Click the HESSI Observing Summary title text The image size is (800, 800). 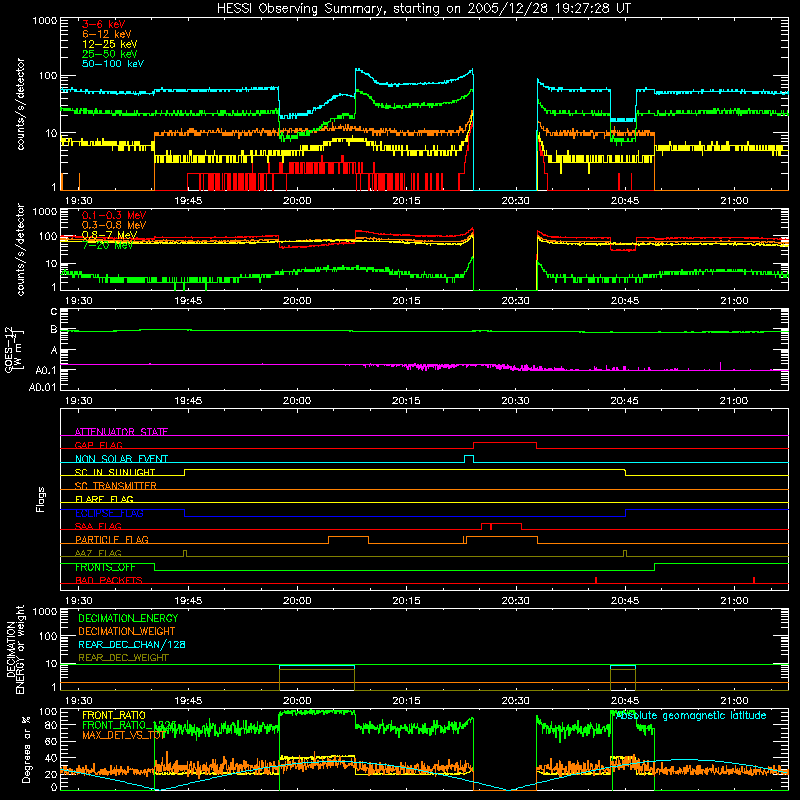coord(423,9)
